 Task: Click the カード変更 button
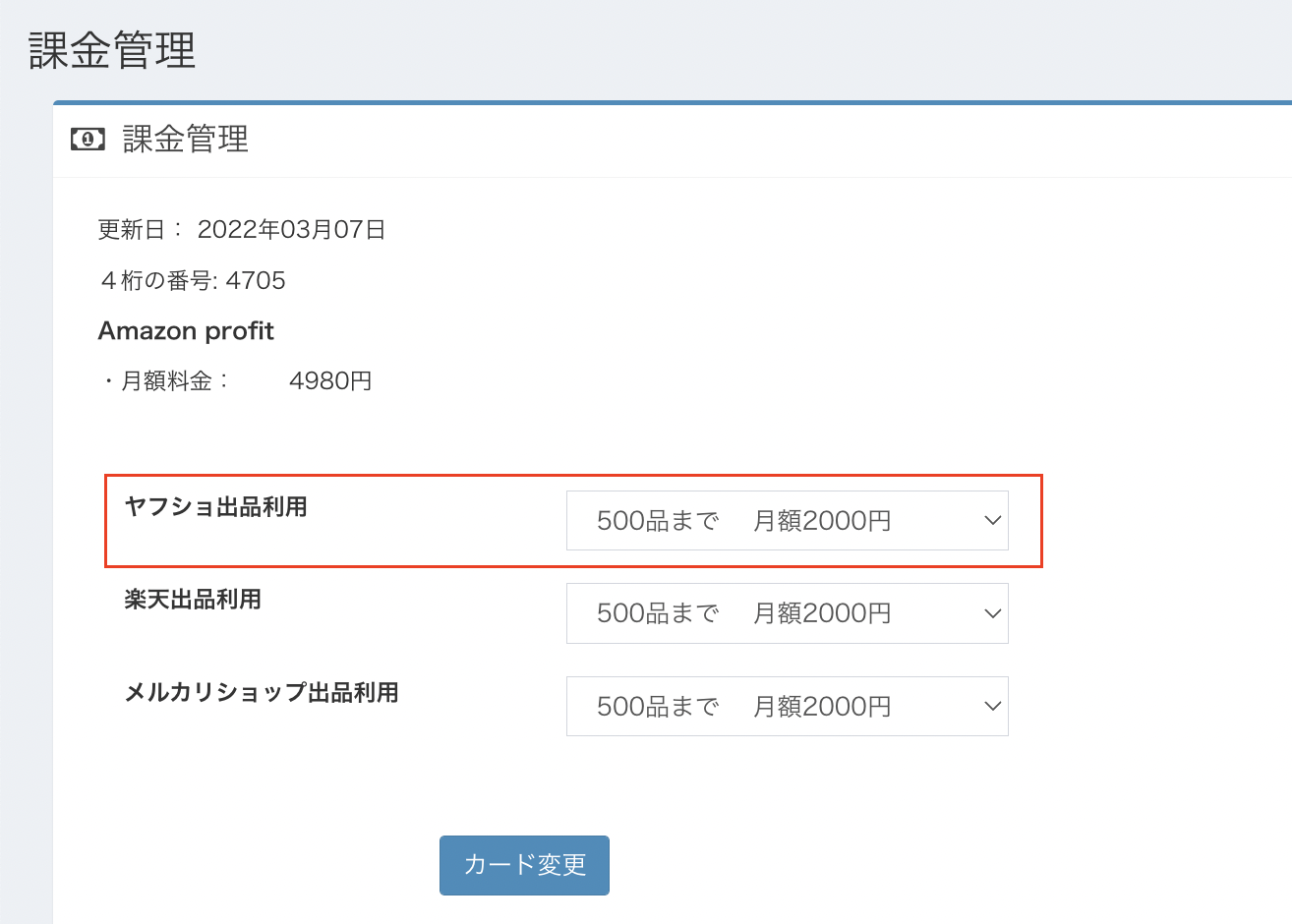click(524, 865)
